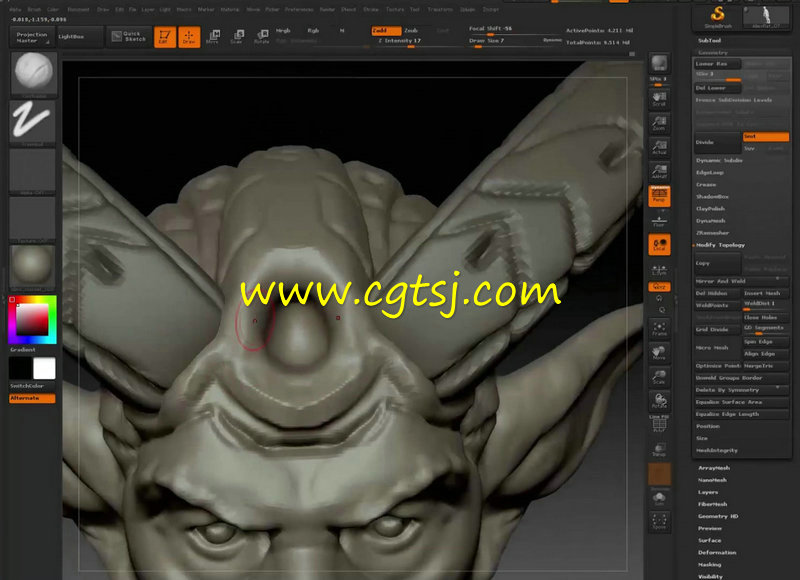The image size is (800, 580).
Task: Click the SwitchColor button
Action: pyautogui.click(x=27, y=386)
